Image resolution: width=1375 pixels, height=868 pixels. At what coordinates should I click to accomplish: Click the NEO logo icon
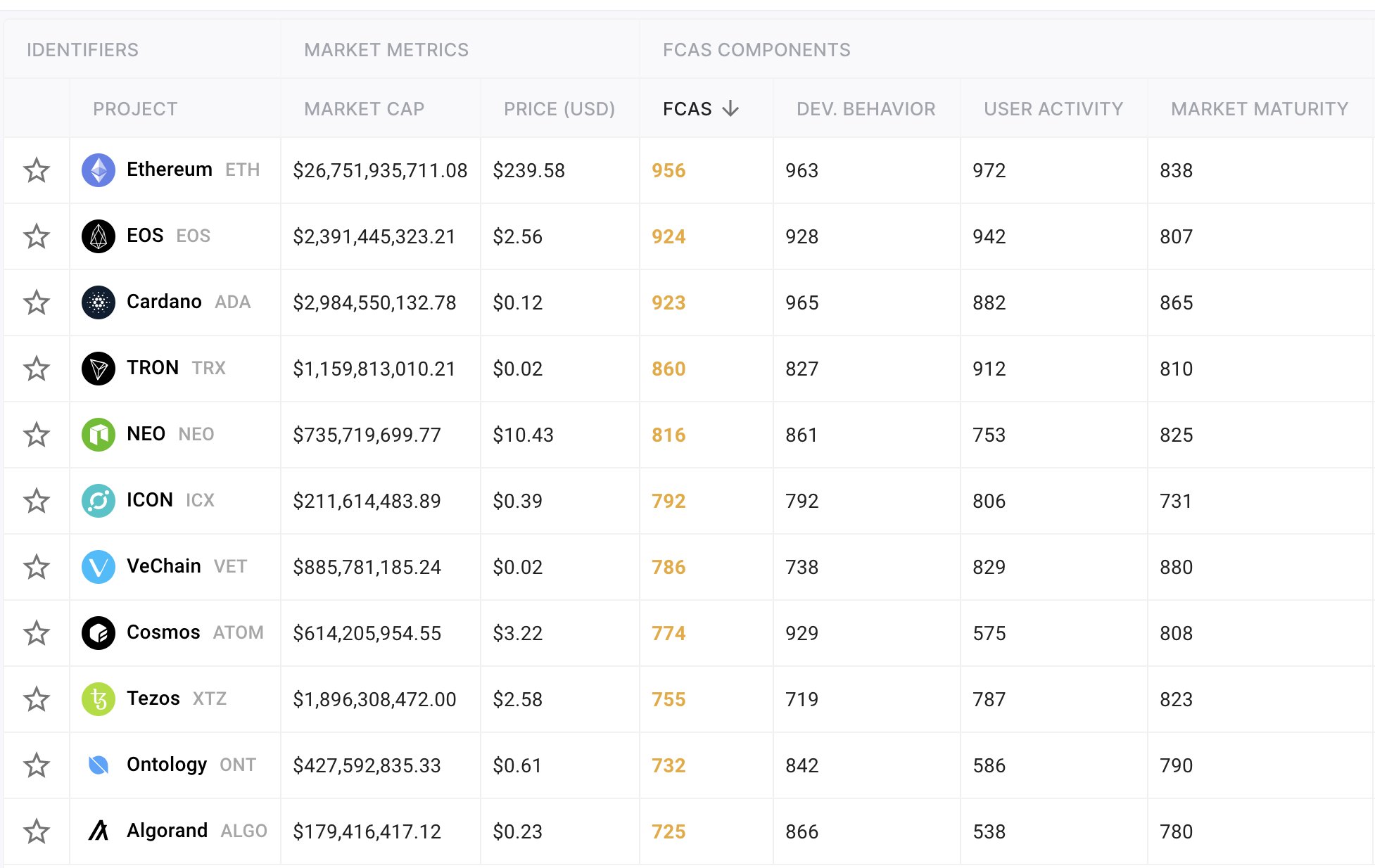99,435
